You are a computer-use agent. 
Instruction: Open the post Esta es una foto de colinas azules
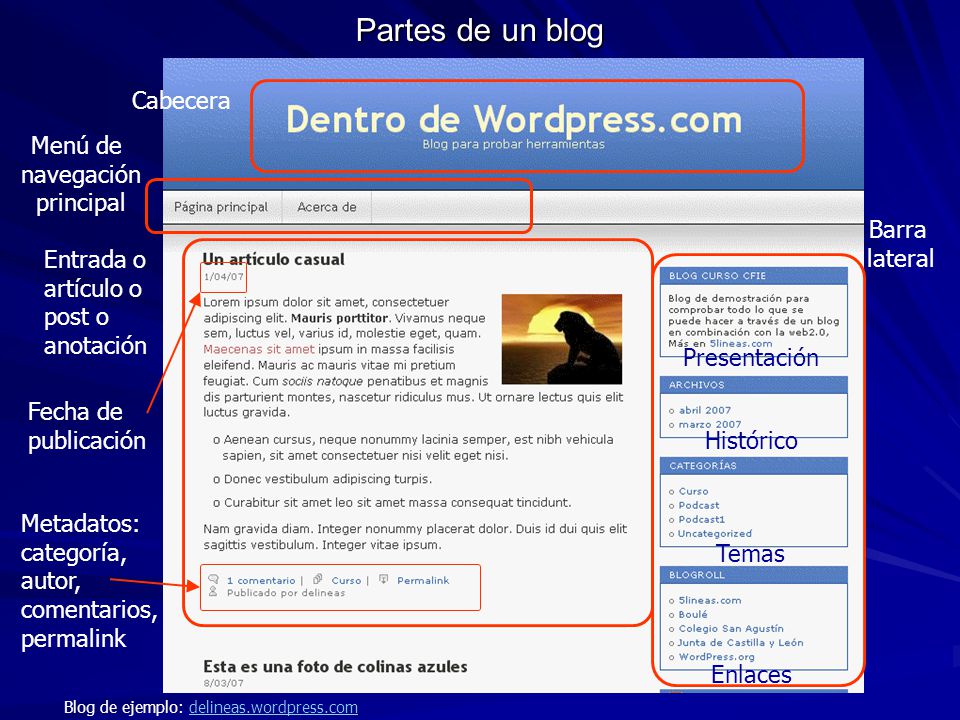(x=336, y=667)
